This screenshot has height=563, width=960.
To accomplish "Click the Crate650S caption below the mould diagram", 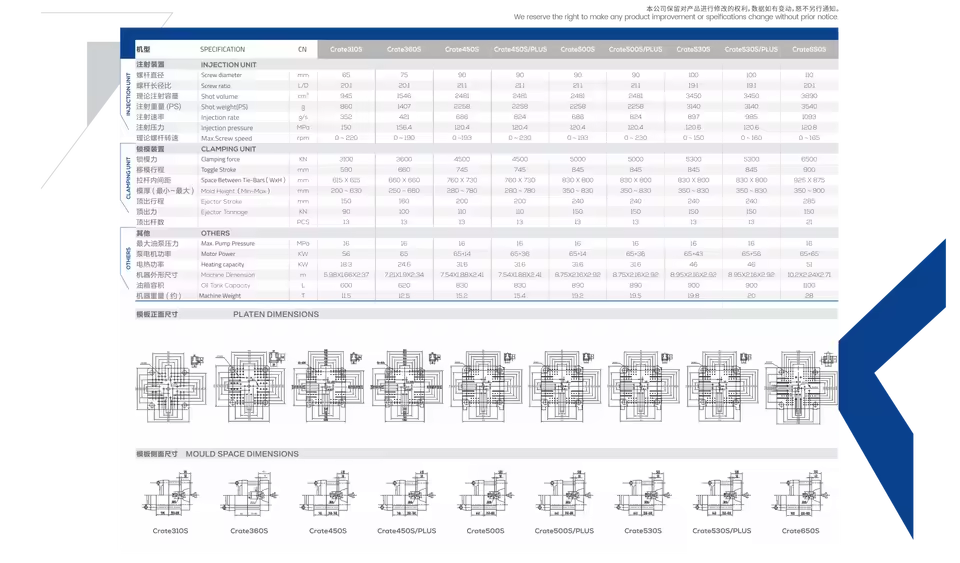I will coord(800,531).
